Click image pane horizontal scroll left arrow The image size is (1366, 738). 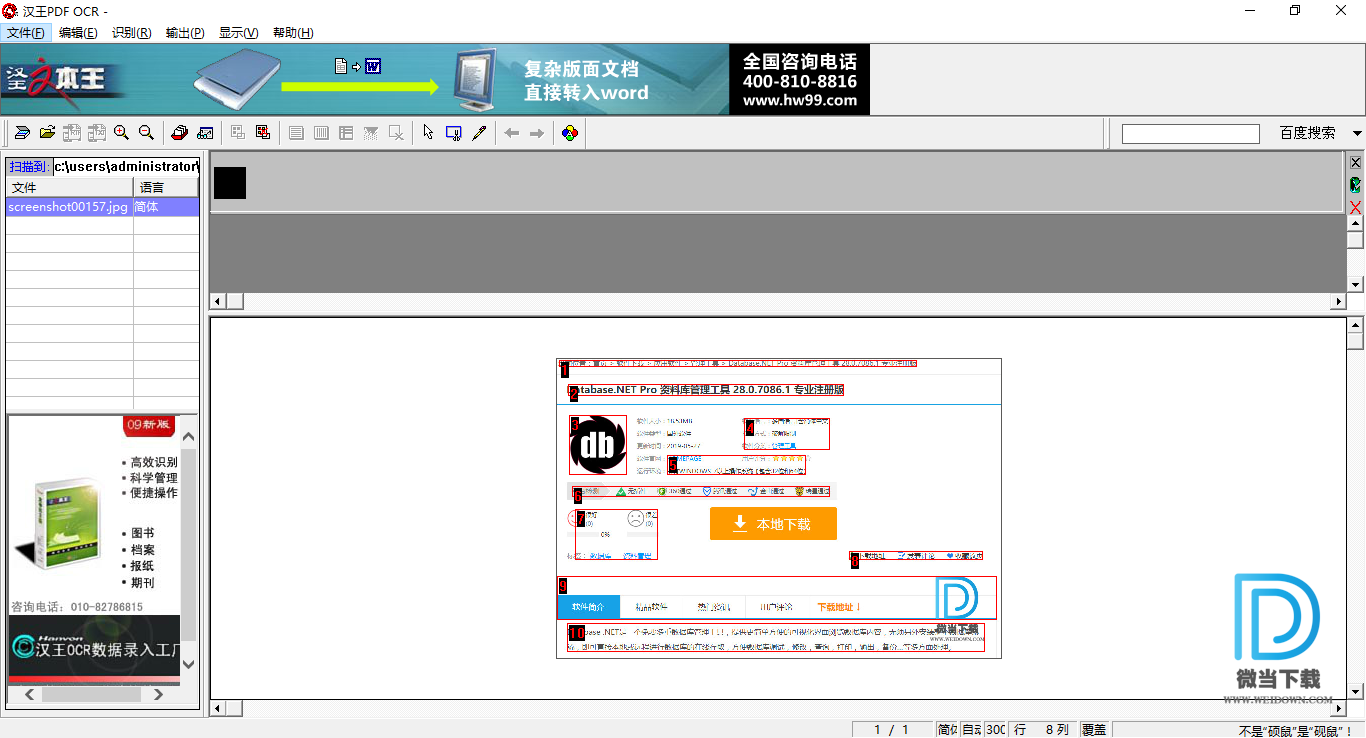pyautogui.click(x=217, y=709)
